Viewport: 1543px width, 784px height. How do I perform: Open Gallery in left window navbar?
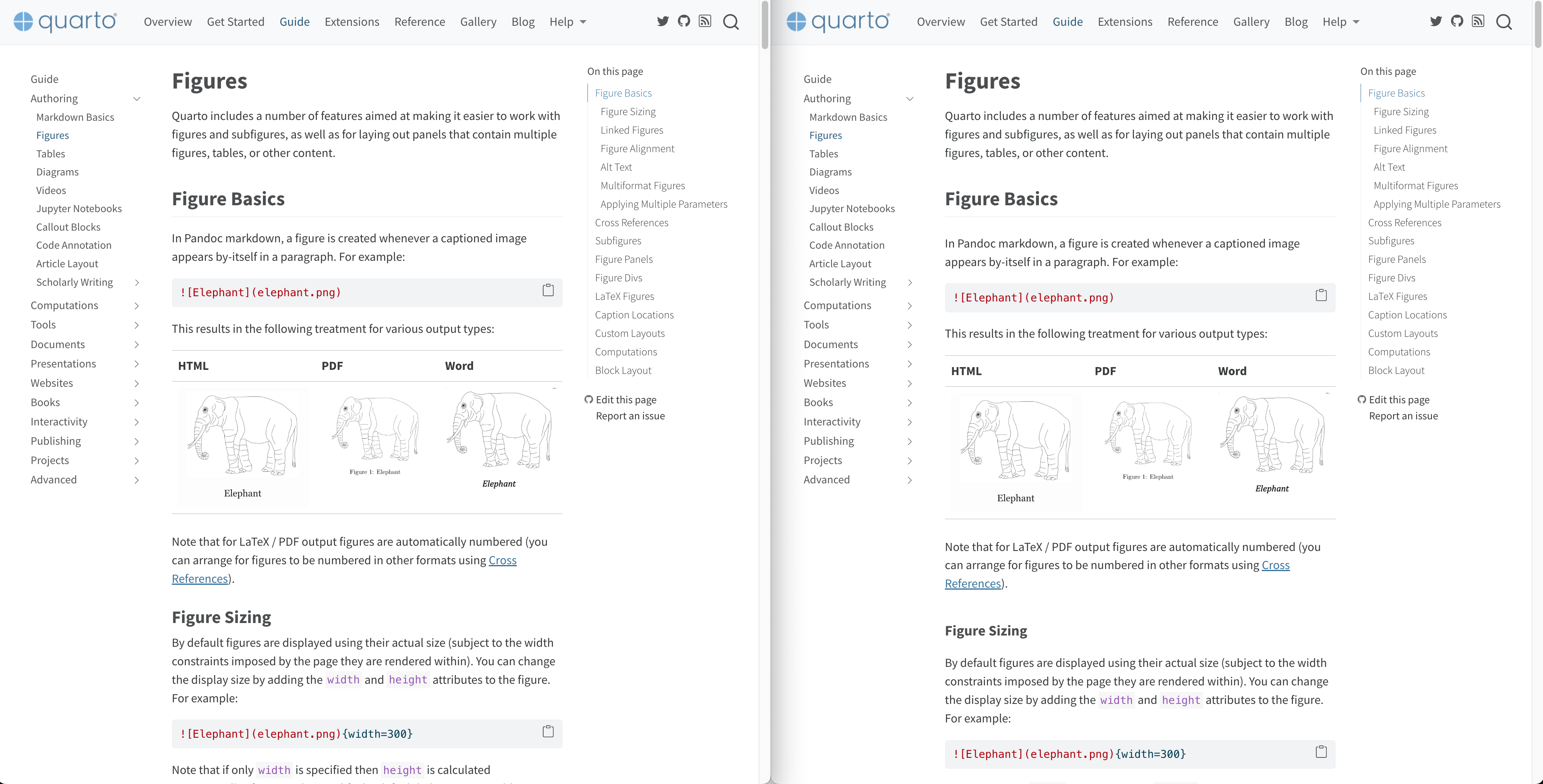tap(478, 22)
